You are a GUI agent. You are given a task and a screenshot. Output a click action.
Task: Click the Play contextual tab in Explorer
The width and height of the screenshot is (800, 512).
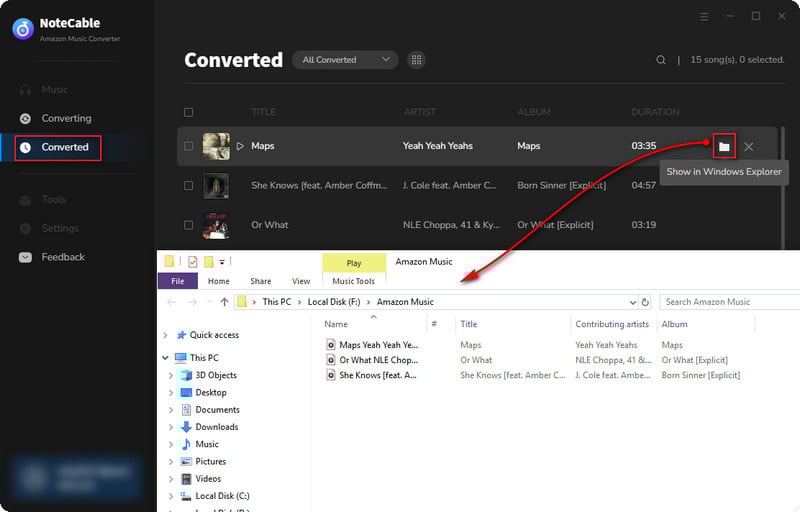pos(354,263)
